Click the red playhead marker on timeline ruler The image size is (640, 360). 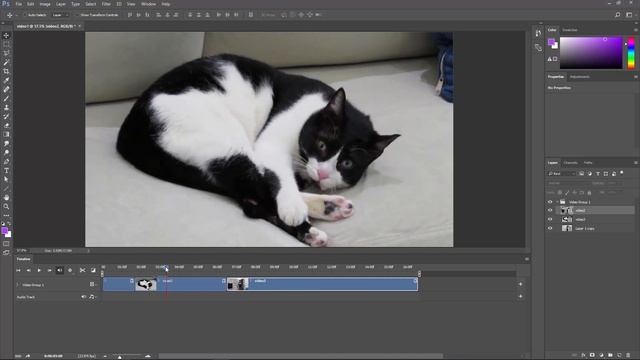coord(166,268)
